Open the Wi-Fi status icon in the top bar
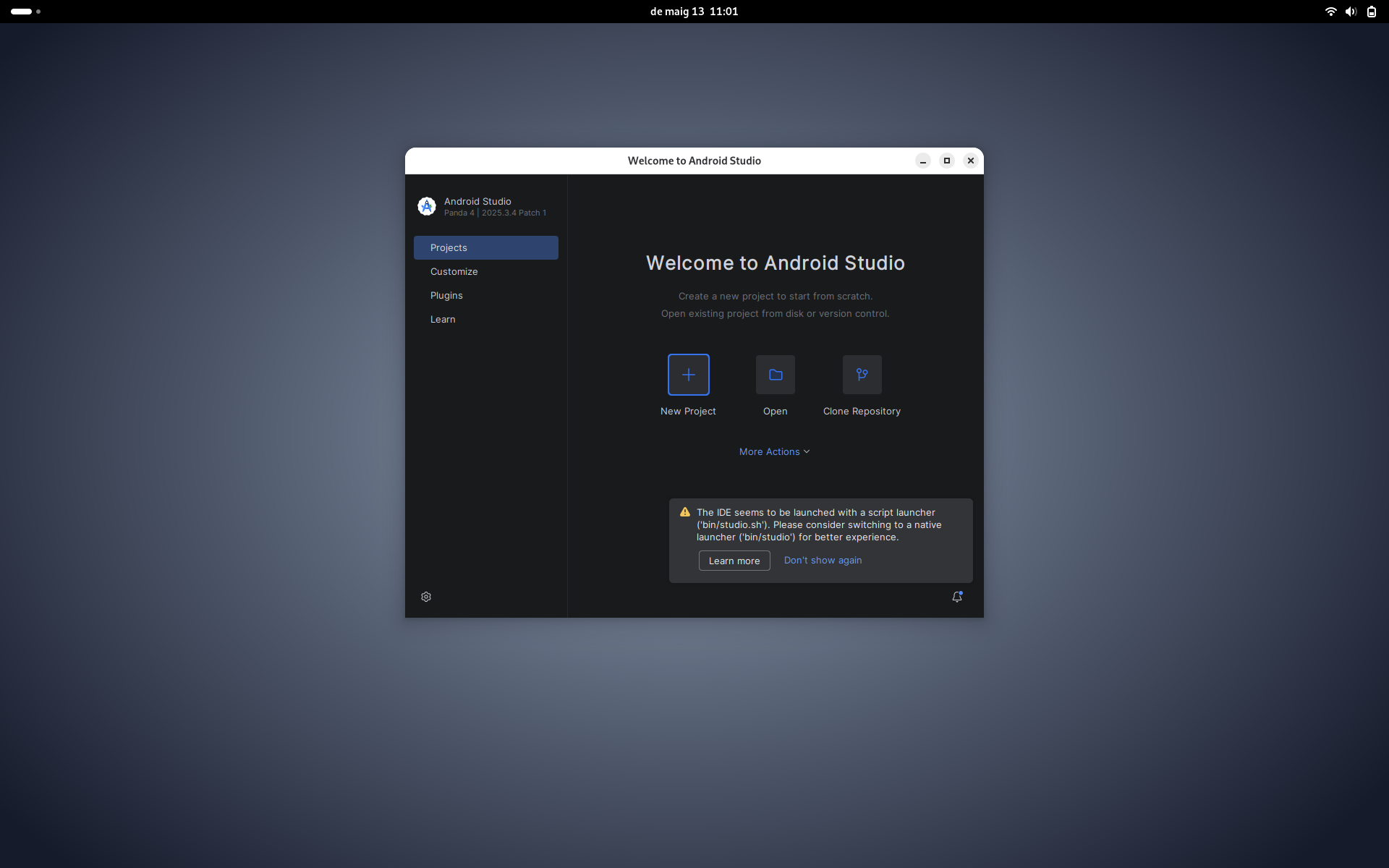Screen dimensions: 1389x868 1330,12
